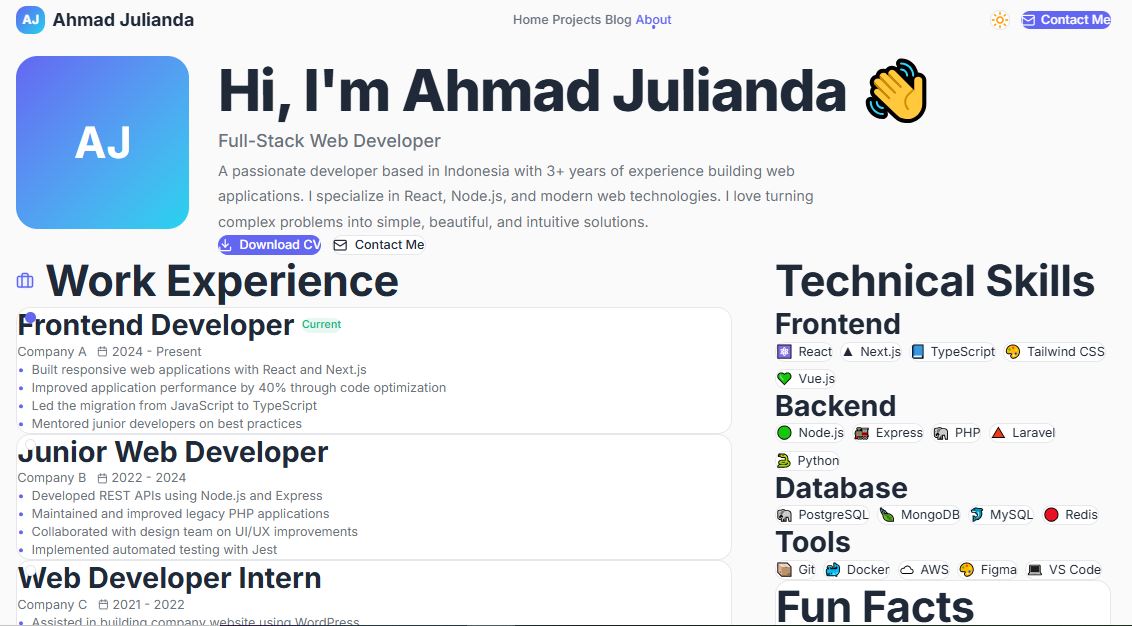
Task: Open the Blog page from navigation
Action: (618, 19)
